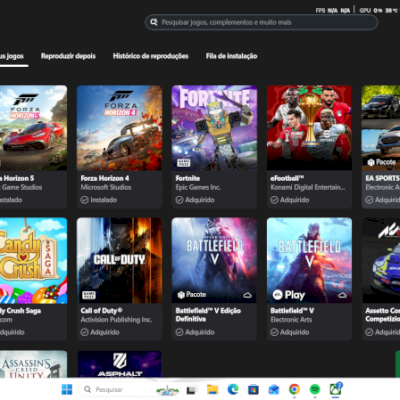The image size is (400, 400).
Task: Click 'Epic Games Inc.' publisher text
Action: (x=198, y=187)
